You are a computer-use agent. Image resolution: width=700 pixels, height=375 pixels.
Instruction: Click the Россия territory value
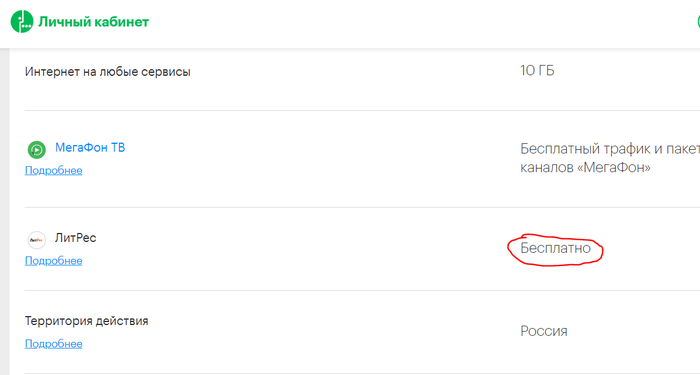(544, 331)
